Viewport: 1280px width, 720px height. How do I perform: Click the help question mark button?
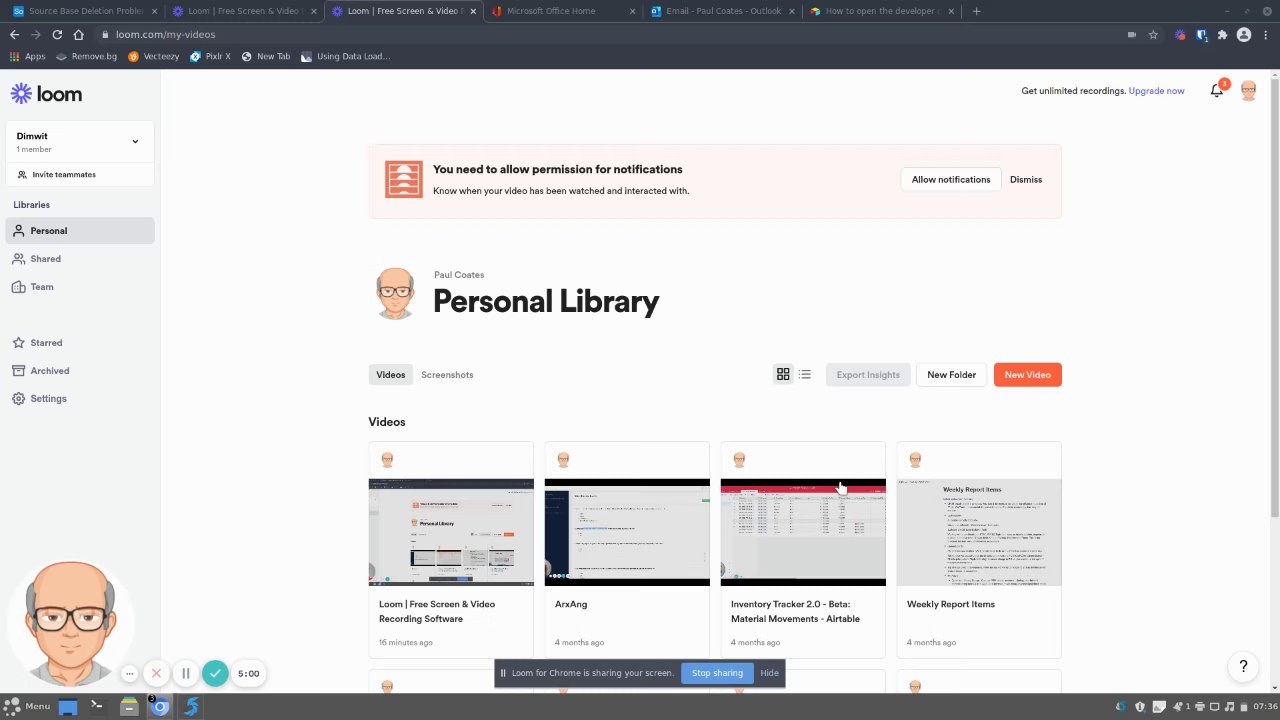tap(1243, 666)
